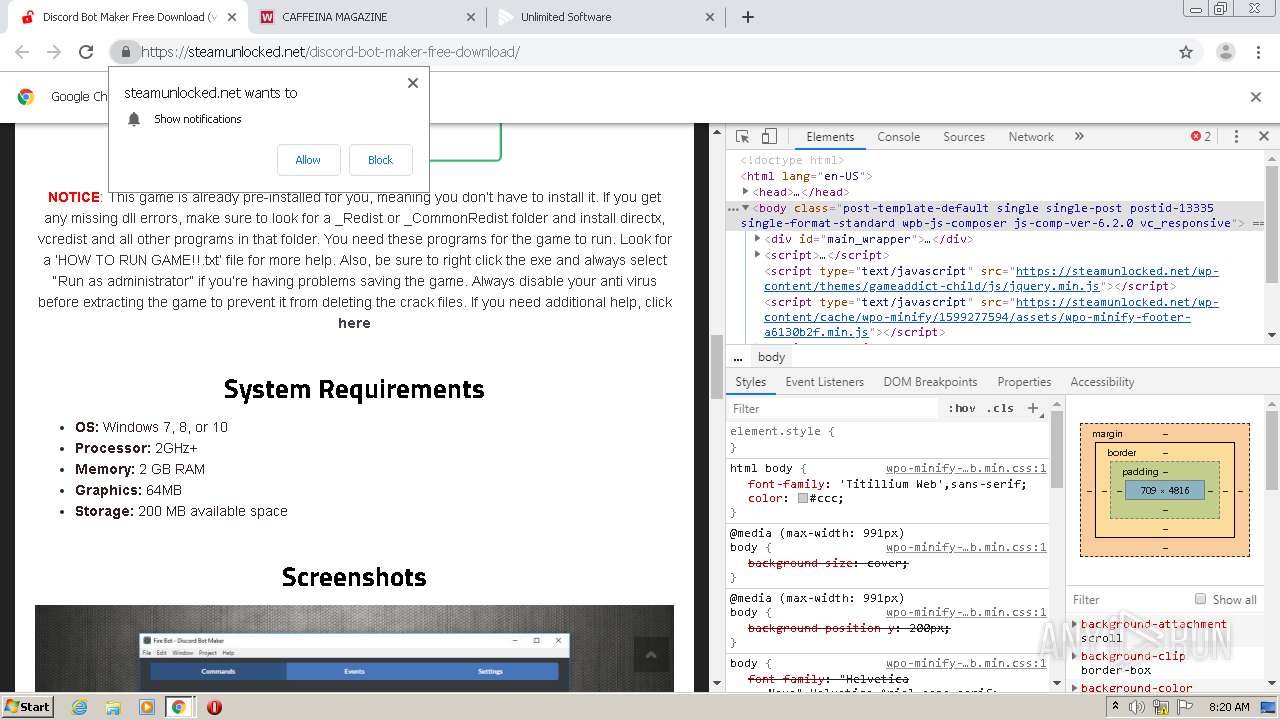Viewport: 1280px width, 720px height.
Task: Open the DOM Breakpoints pane tab
Action: 930,382
